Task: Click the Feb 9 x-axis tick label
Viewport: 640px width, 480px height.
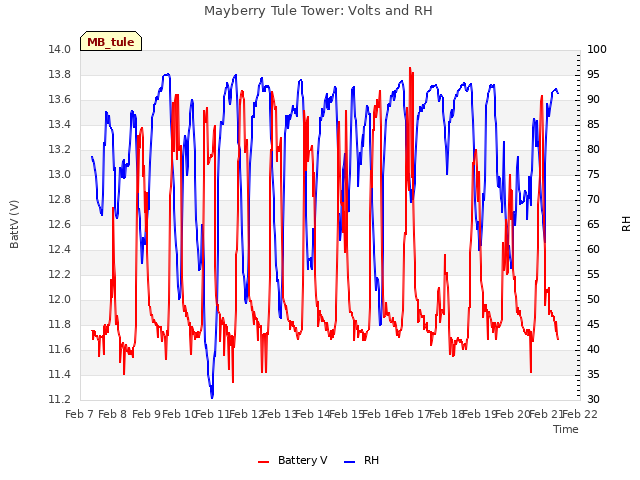Action: pos(147,414)
